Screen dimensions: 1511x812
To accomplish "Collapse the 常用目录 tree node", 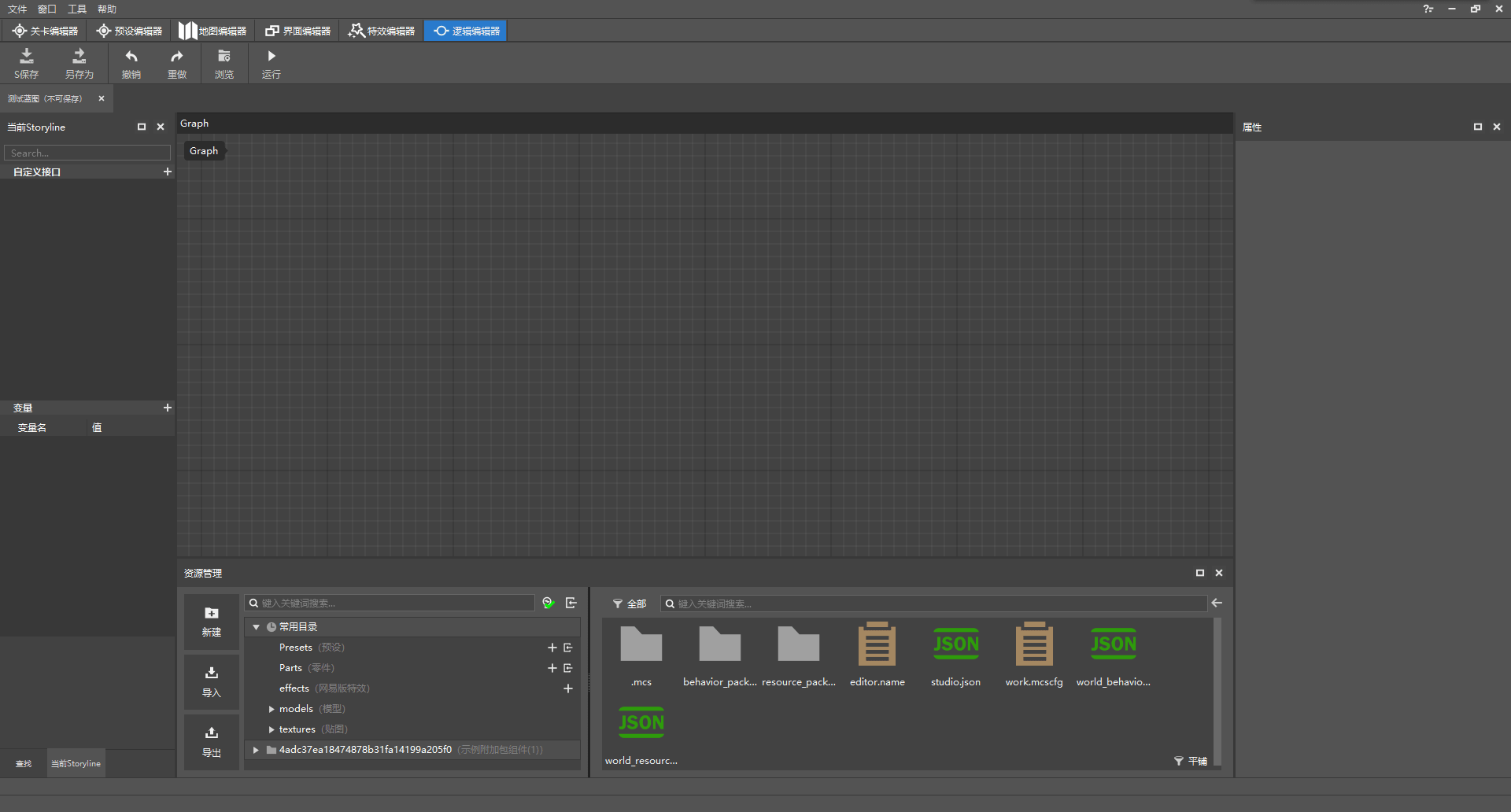I will tap(256, 627).
